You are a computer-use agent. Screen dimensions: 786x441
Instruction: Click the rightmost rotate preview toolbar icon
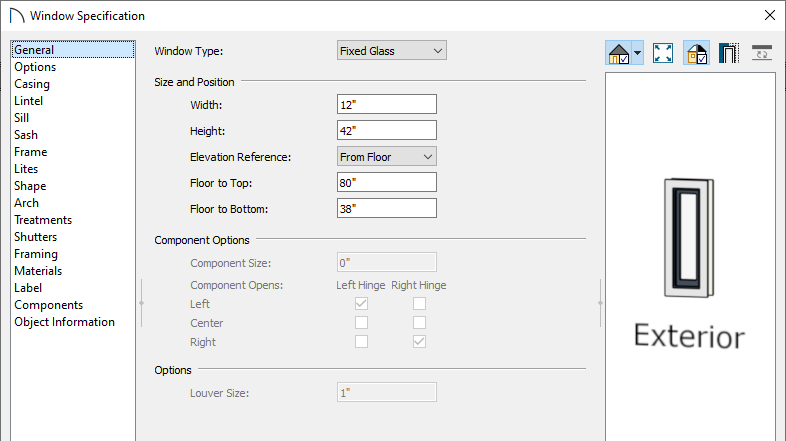(x=762, y=53)
